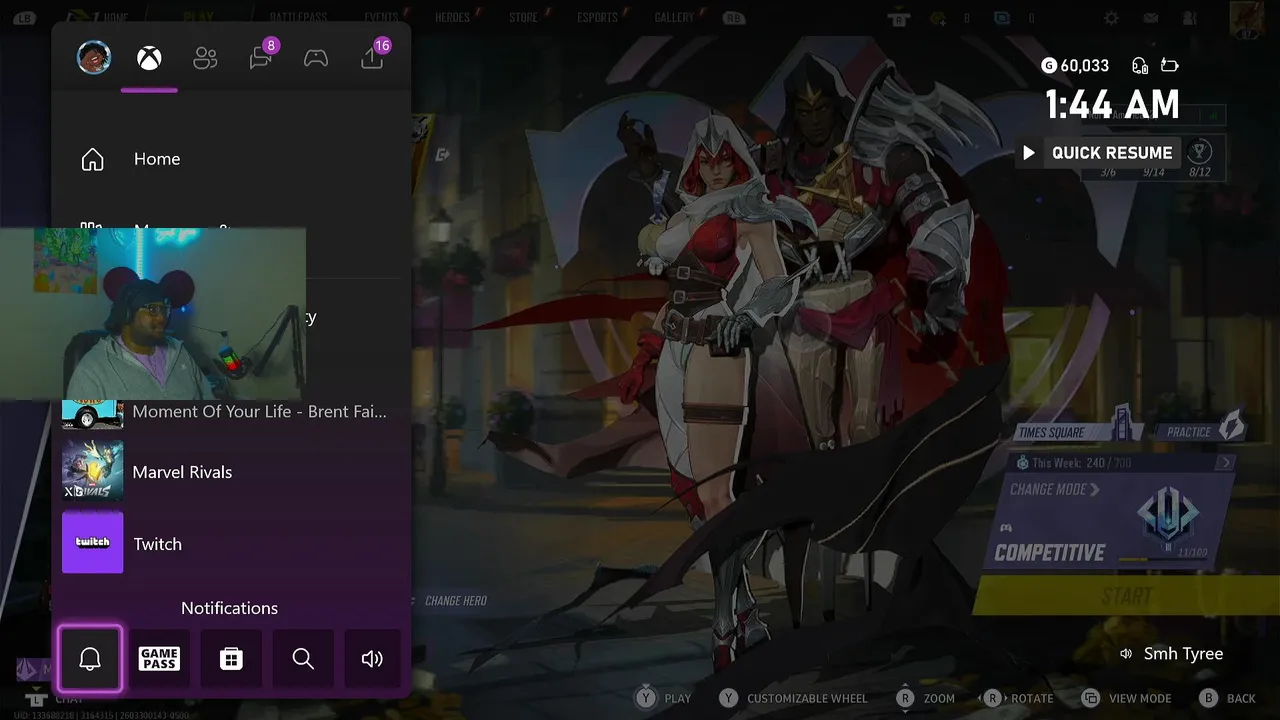Click the Marvel Rivals game thumbnail
This screenshot has height=720, width=1280.
click(93, 471)
